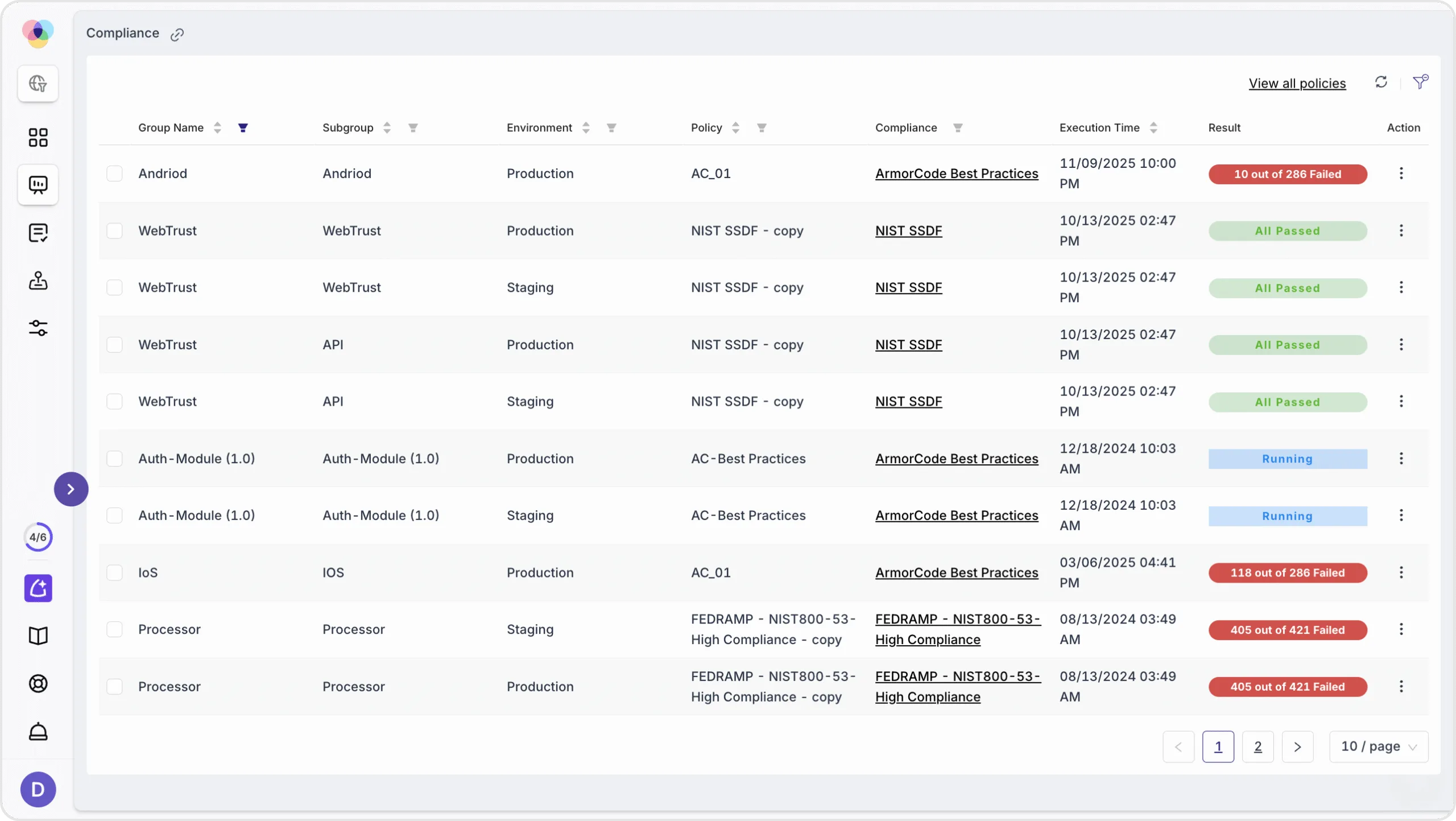
Task: Open the filter on the Policy column
Action: click(762, 127)
